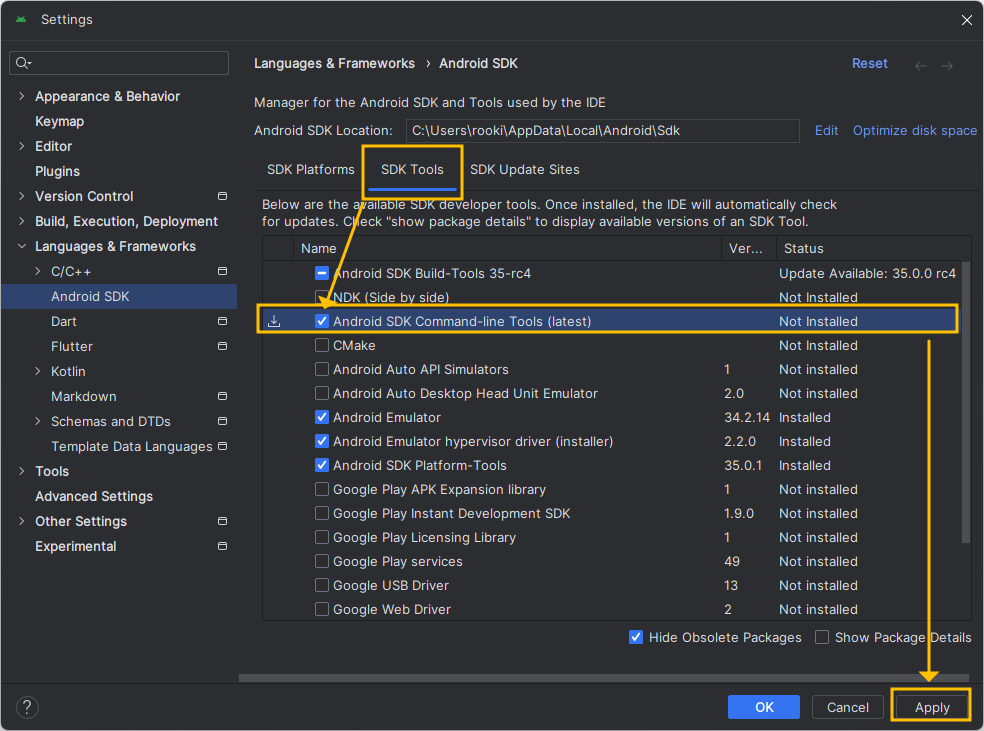The width and height of the screenshot is (984, 731).
Task: Check Google Play services checkbox
Action: pos(322,561)
